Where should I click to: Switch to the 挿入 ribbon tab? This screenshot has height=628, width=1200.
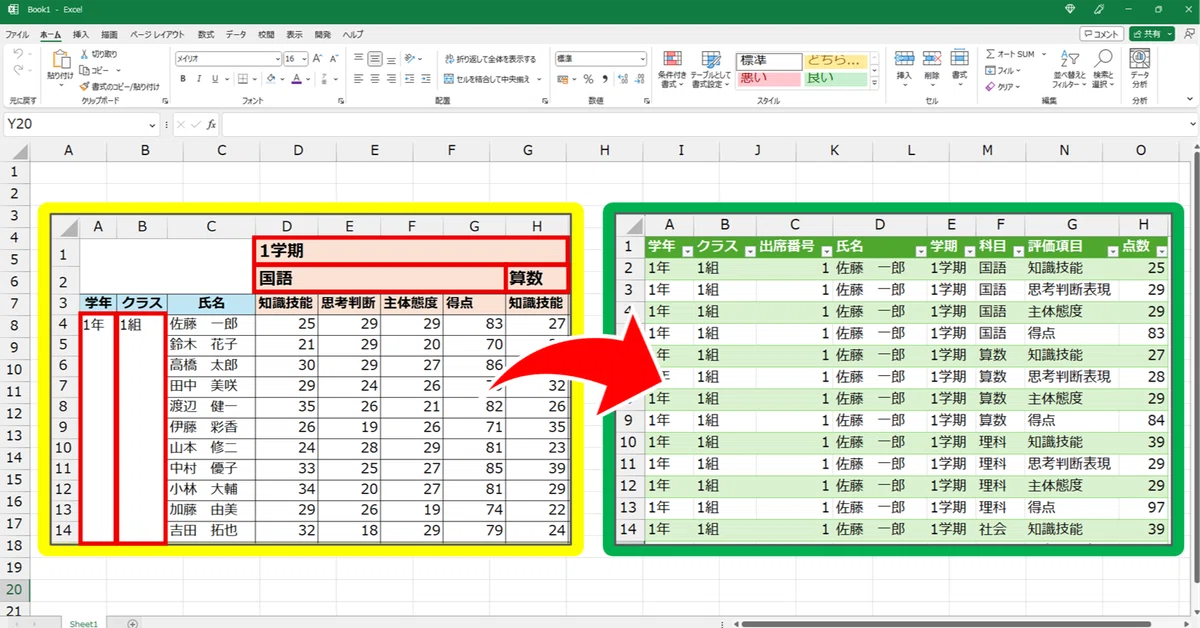point(80,34)
